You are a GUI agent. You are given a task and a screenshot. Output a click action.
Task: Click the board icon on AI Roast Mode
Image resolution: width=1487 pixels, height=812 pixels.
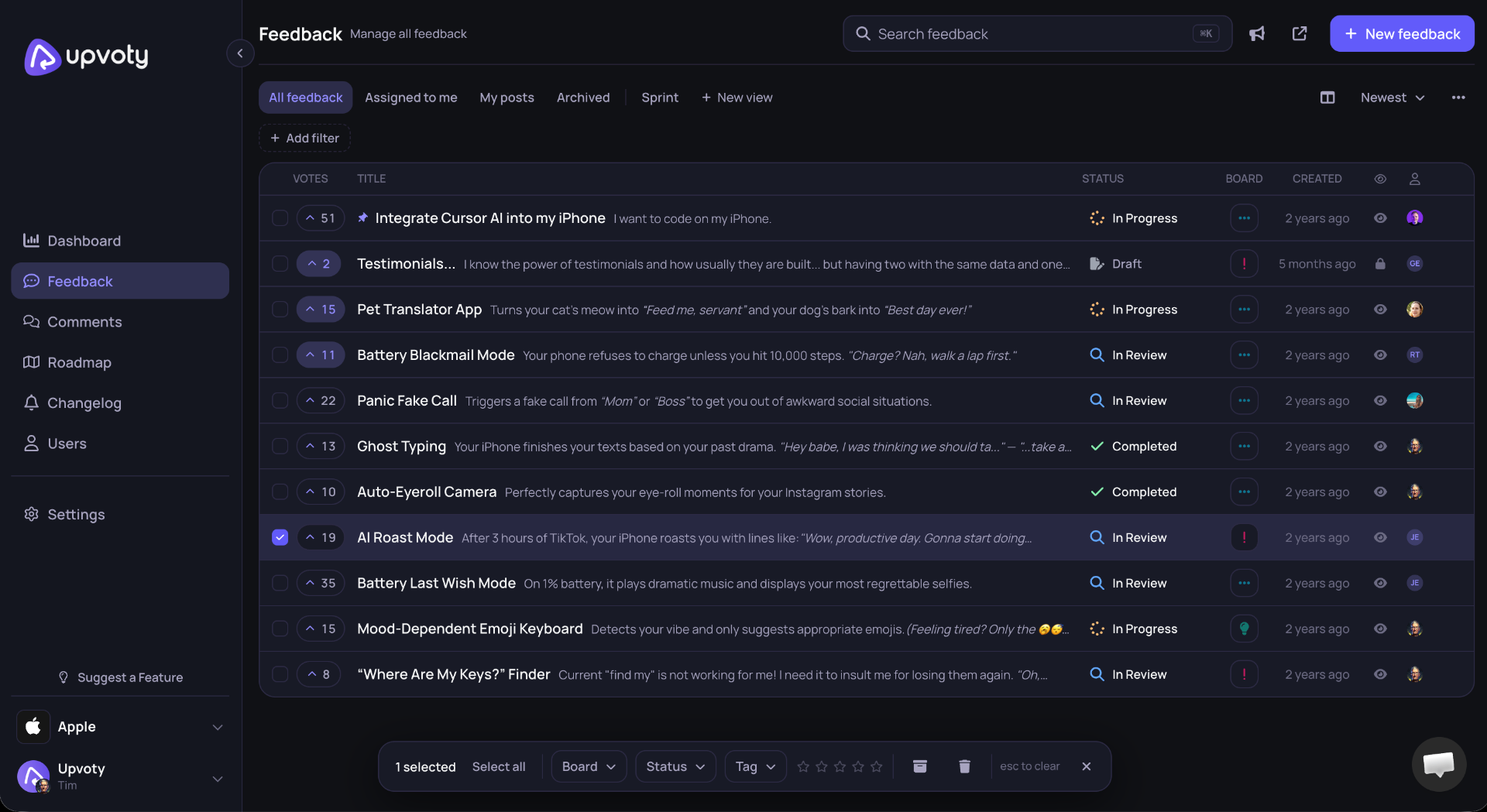coord(1244,537)
